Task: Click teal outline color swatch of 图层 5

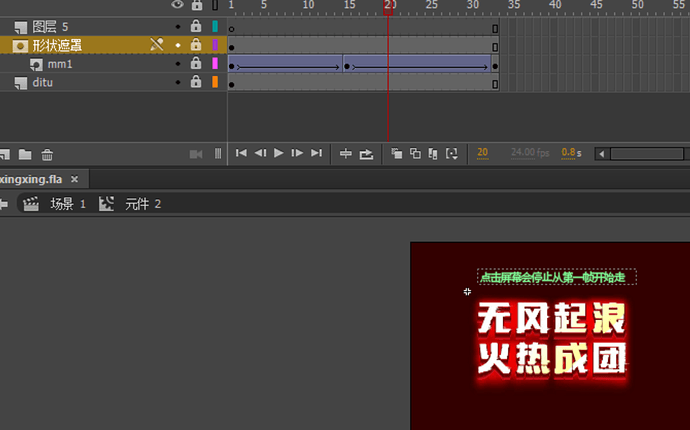Action: [215, 26]
